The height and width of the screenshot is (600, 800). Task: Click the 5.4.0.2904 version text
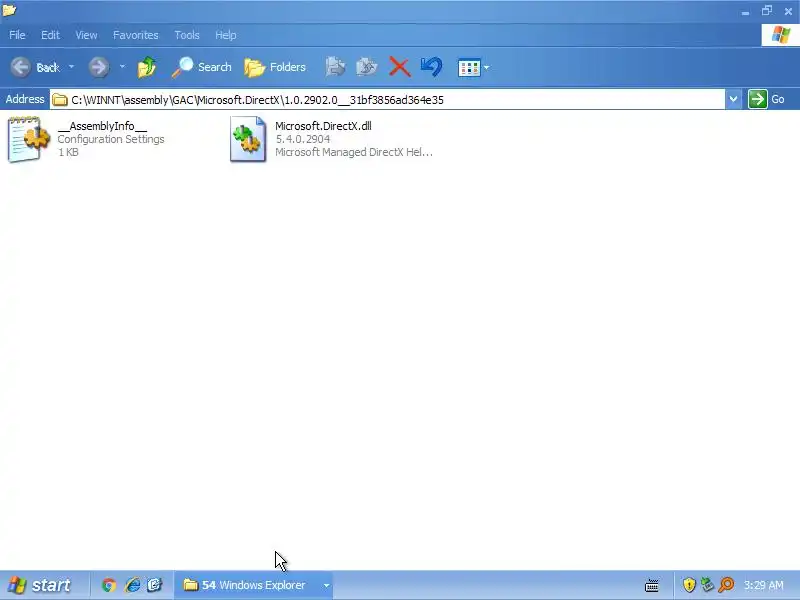coord(303,139)
